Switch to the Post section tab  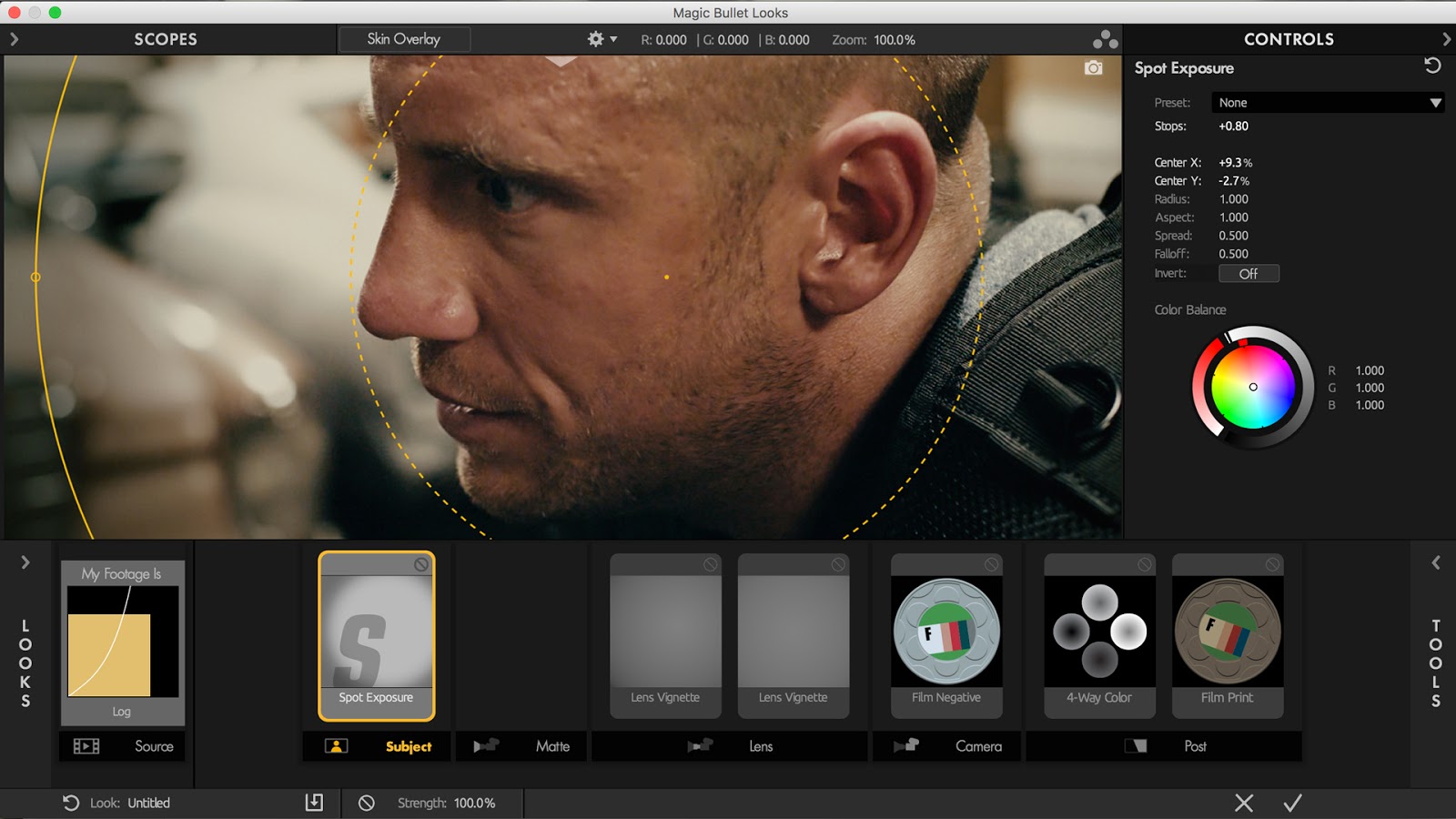coord(1164,746)
